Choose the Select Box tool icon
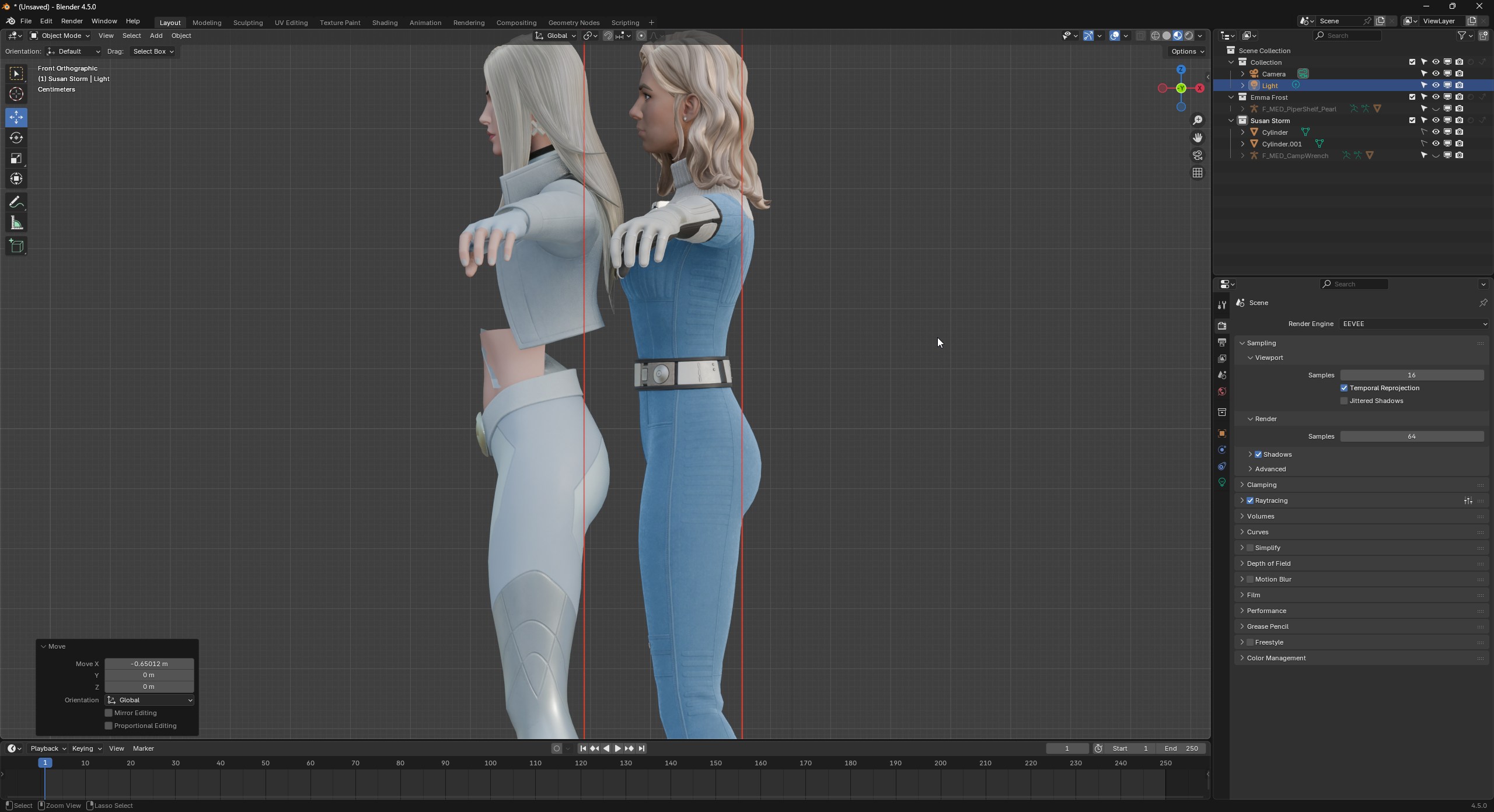The width and height of the screenshot is (1494, 812). tap(16, 73)
